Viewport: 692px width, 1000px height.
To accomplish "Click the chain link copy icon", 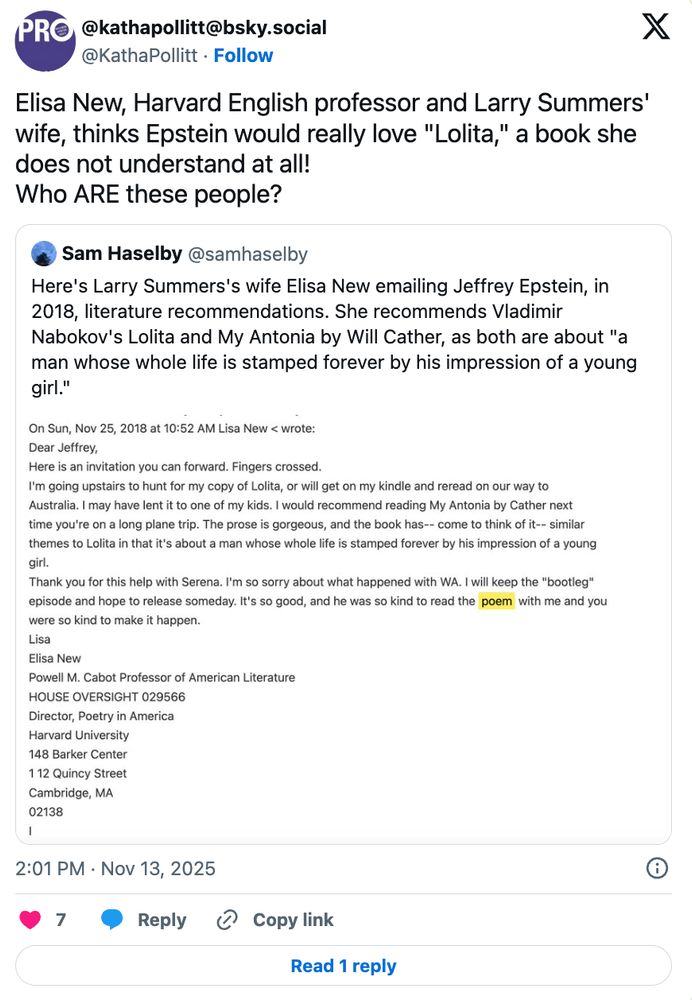I will point(228,919).
